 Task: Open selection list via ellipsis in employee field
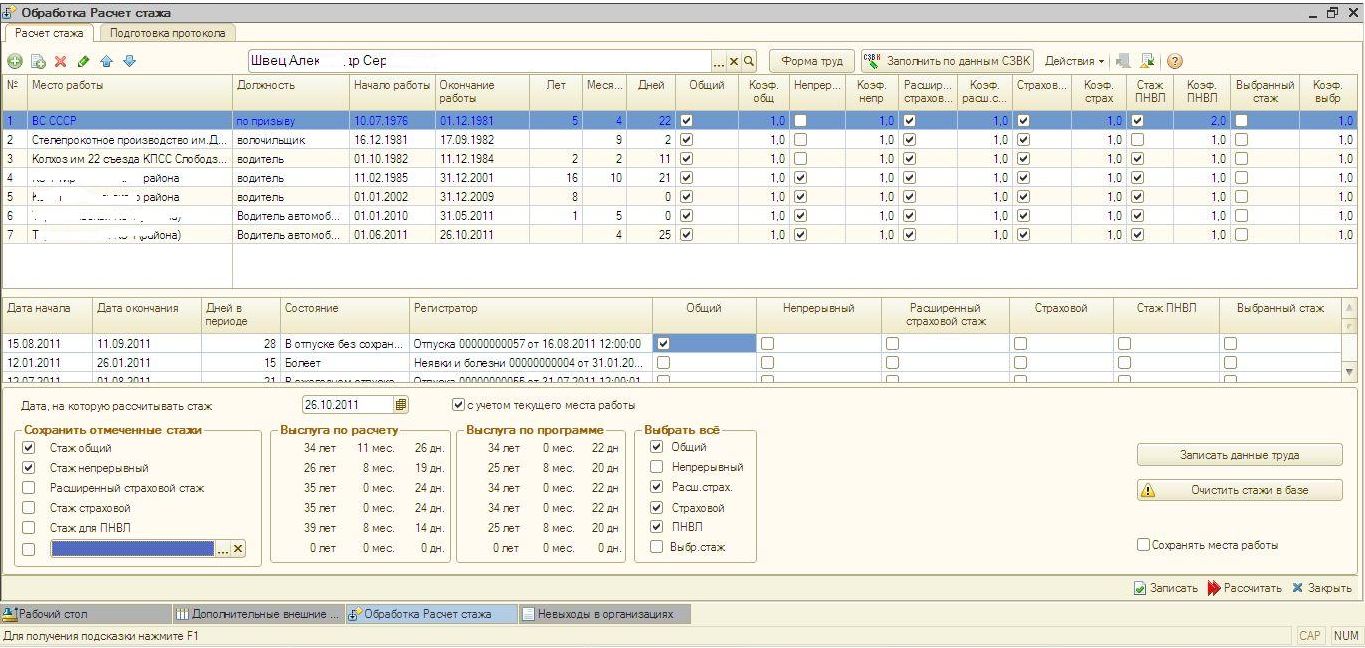[x=720, y=61]
